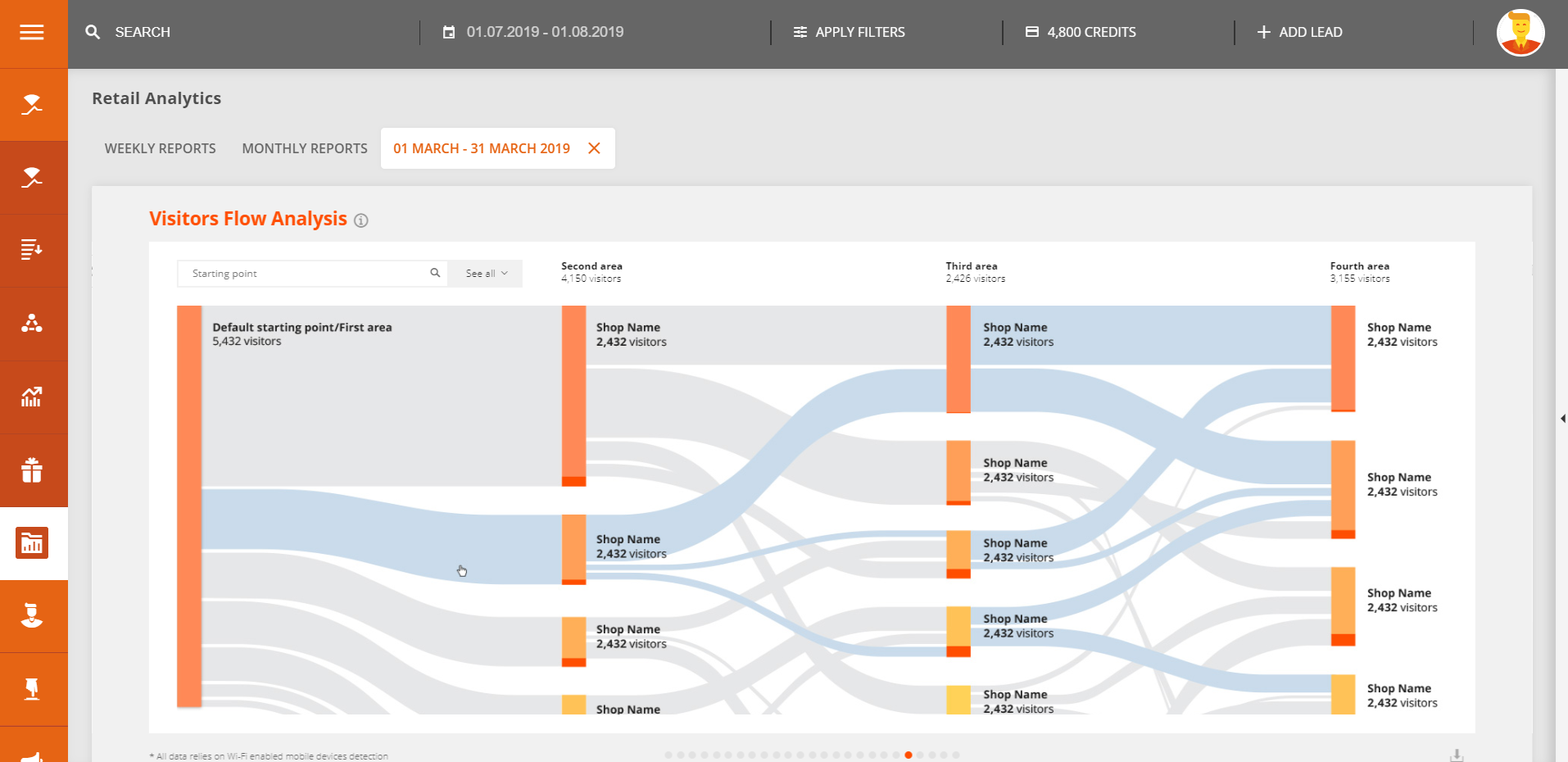Image resolution: width=1568 pixels, height=762 pixels.
Task: Select the network nodes sidebar icon
Action: point(32,324)
